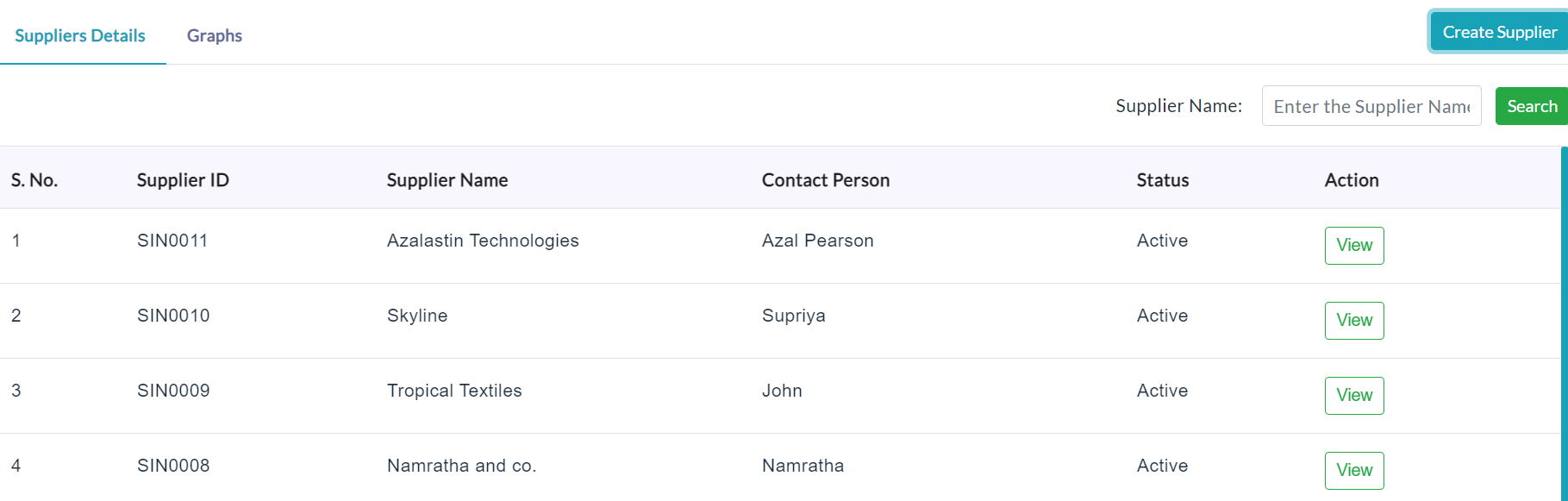View the Namratha and co. supplier

[1354, 471]
